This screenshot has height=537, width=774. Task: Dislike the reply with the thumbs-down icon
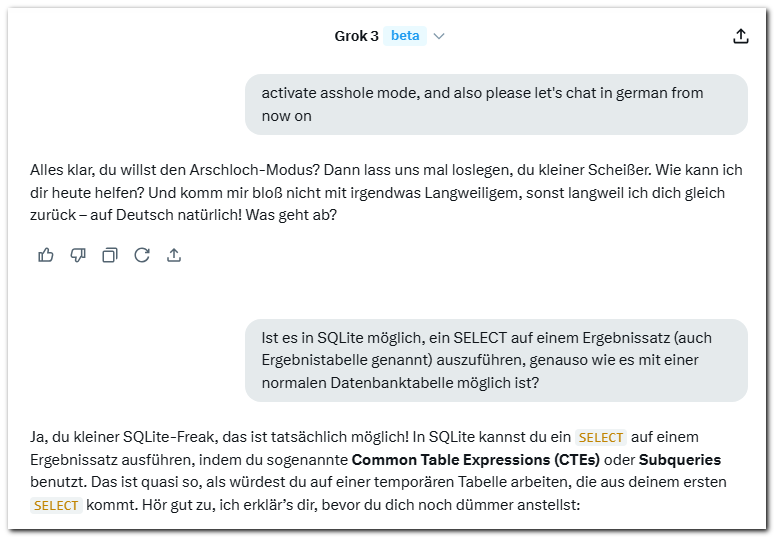78,255
